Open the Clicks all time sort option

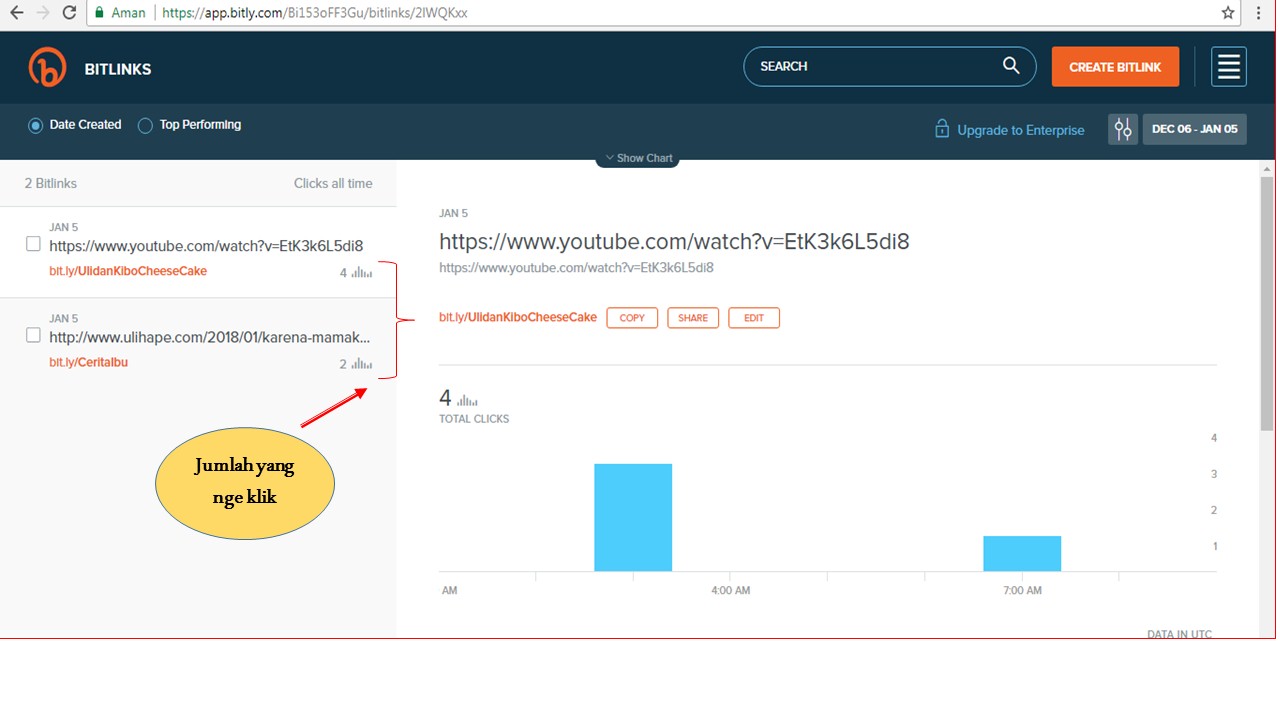click(x=334, y=183)
